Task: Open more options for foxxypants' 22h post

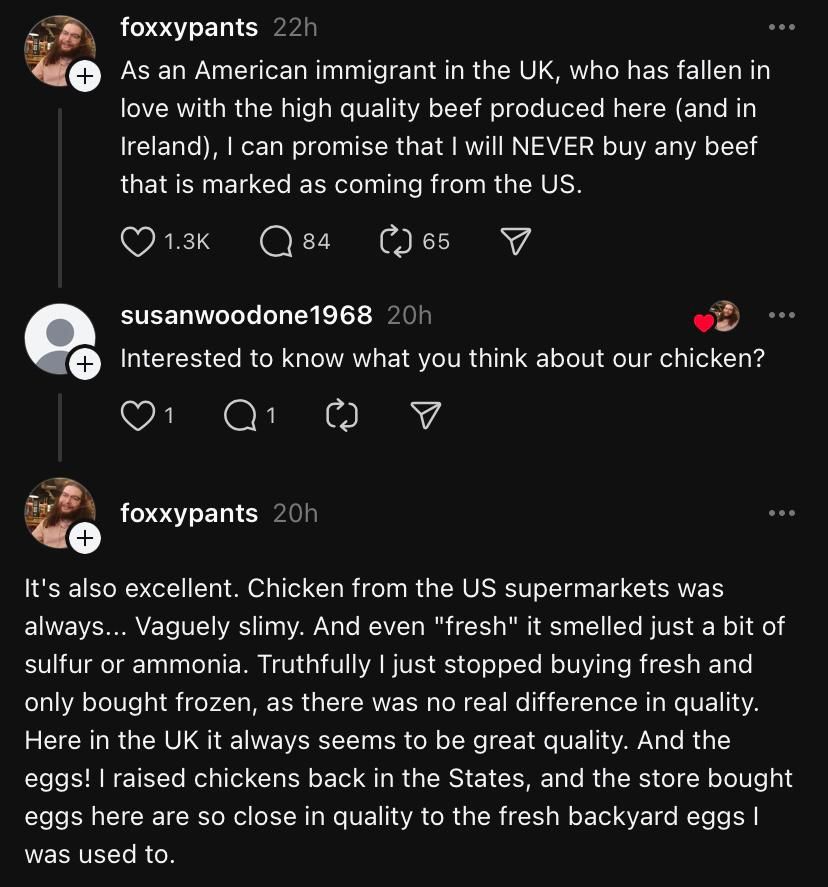Action: click(782, 27)
